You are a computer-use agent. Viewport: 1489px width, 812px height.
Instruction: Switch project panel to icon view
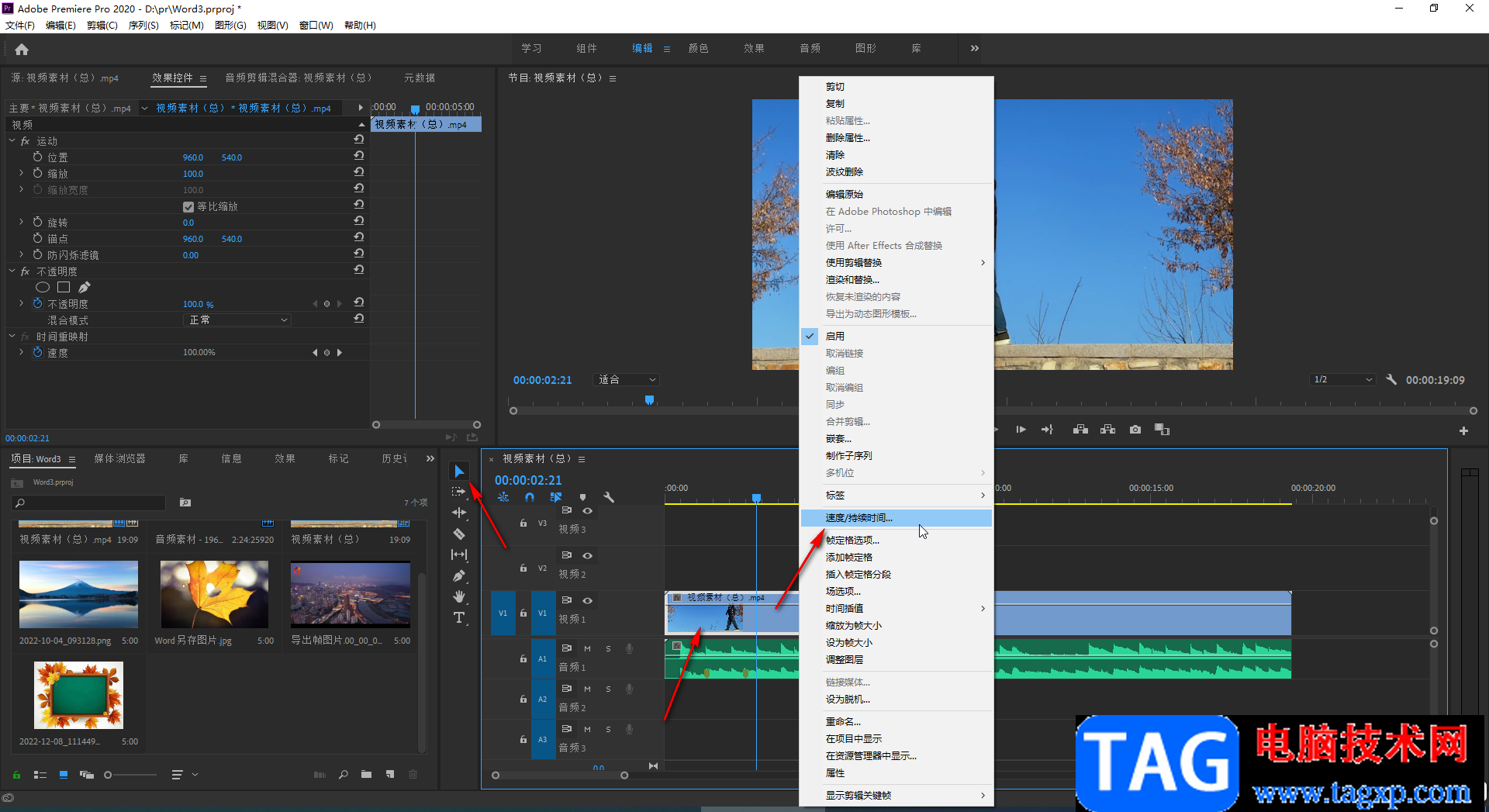coord(64,775)
